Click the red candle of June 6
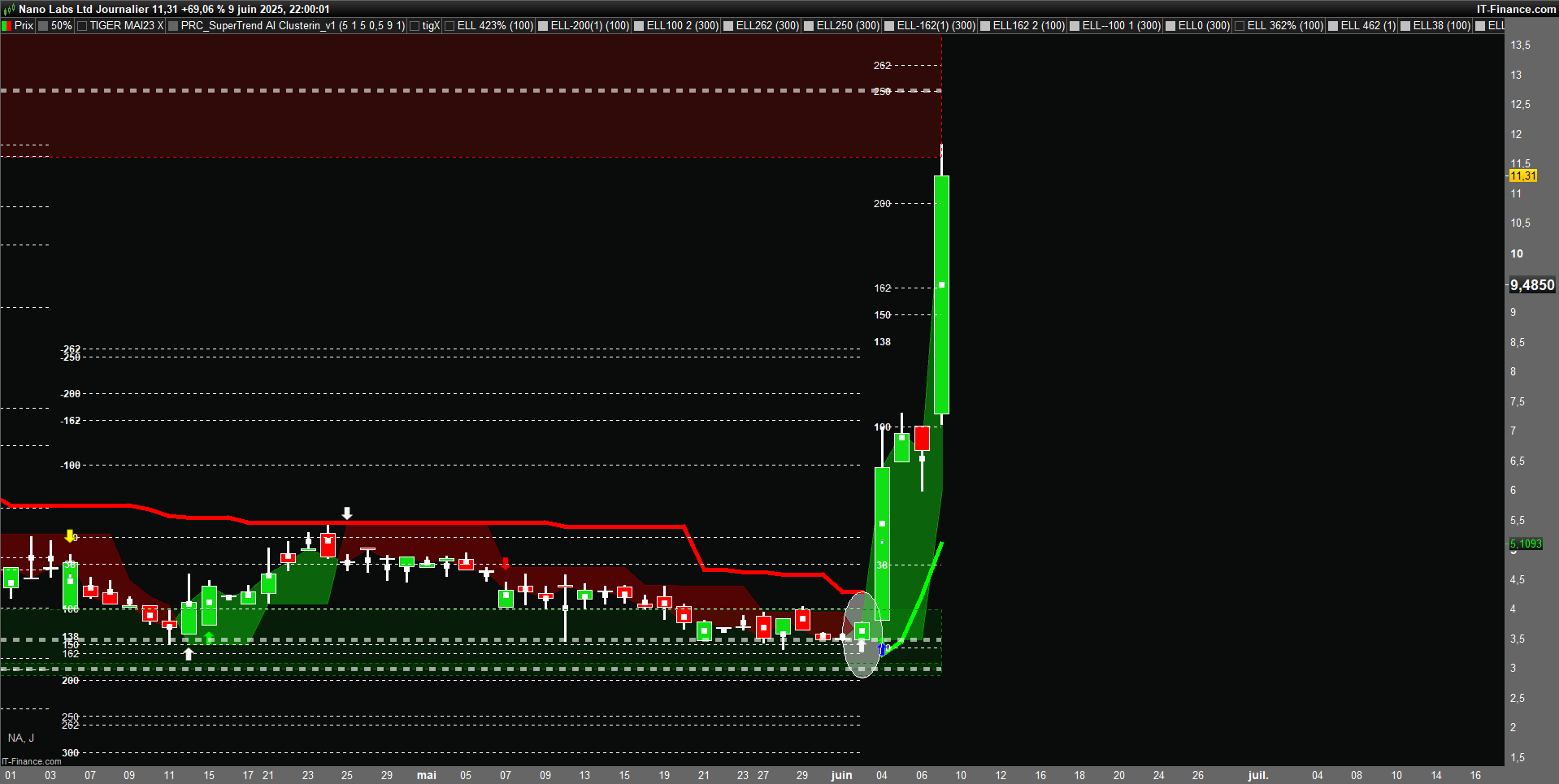Viewport: 1559px width, 784px height. [922, 438]
